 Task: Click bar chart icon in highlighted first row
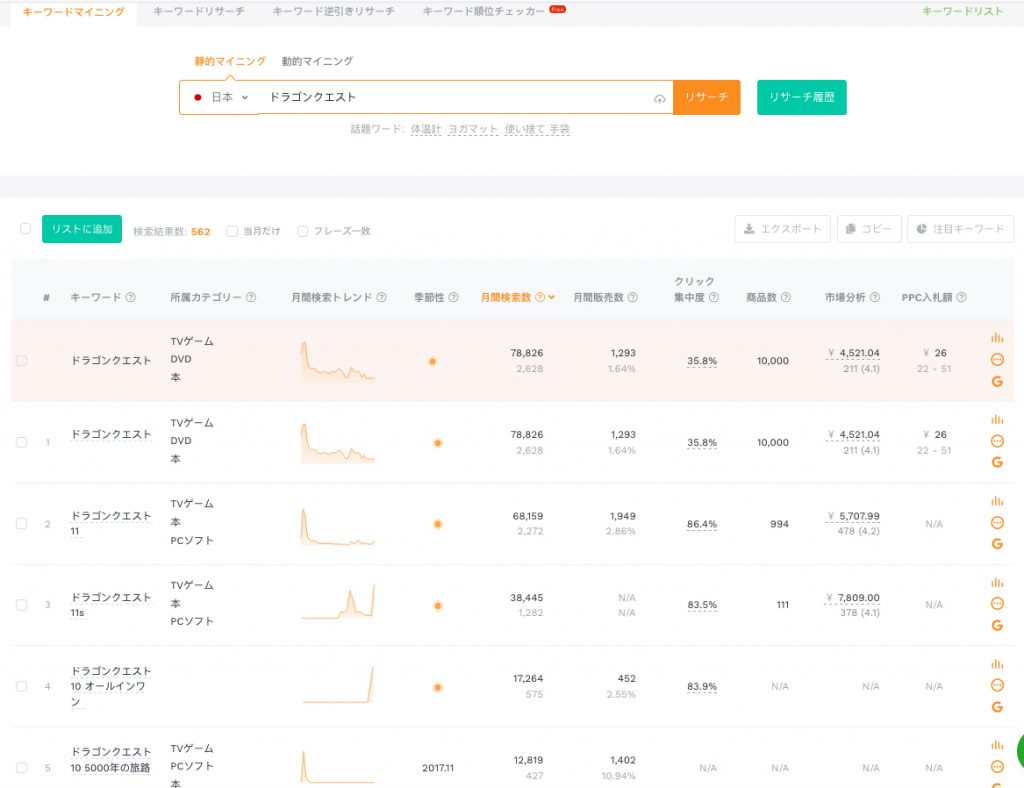pyautogui.click(x=996, y=338)
